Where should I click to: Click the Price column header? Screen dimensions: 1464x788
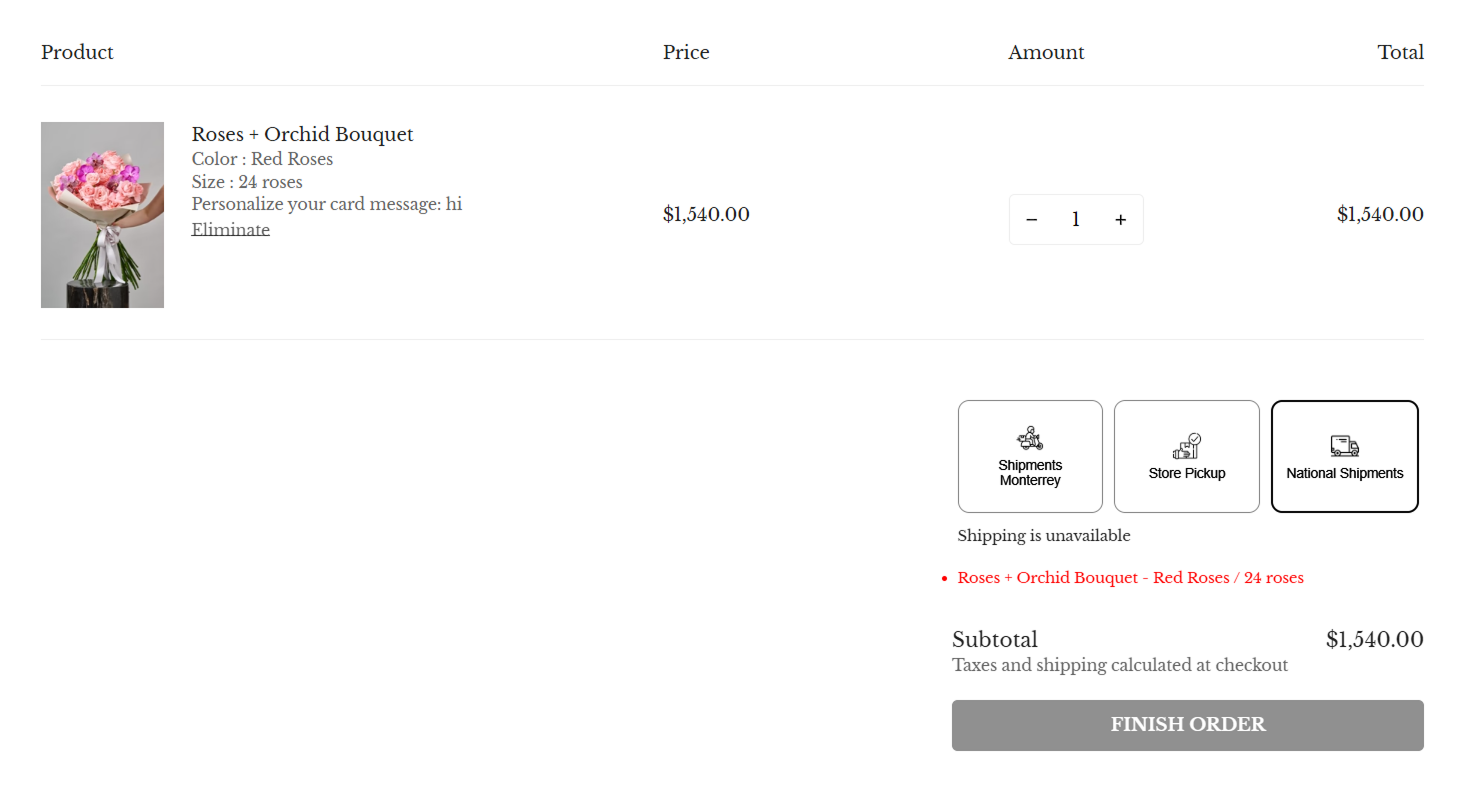[686, 52]
